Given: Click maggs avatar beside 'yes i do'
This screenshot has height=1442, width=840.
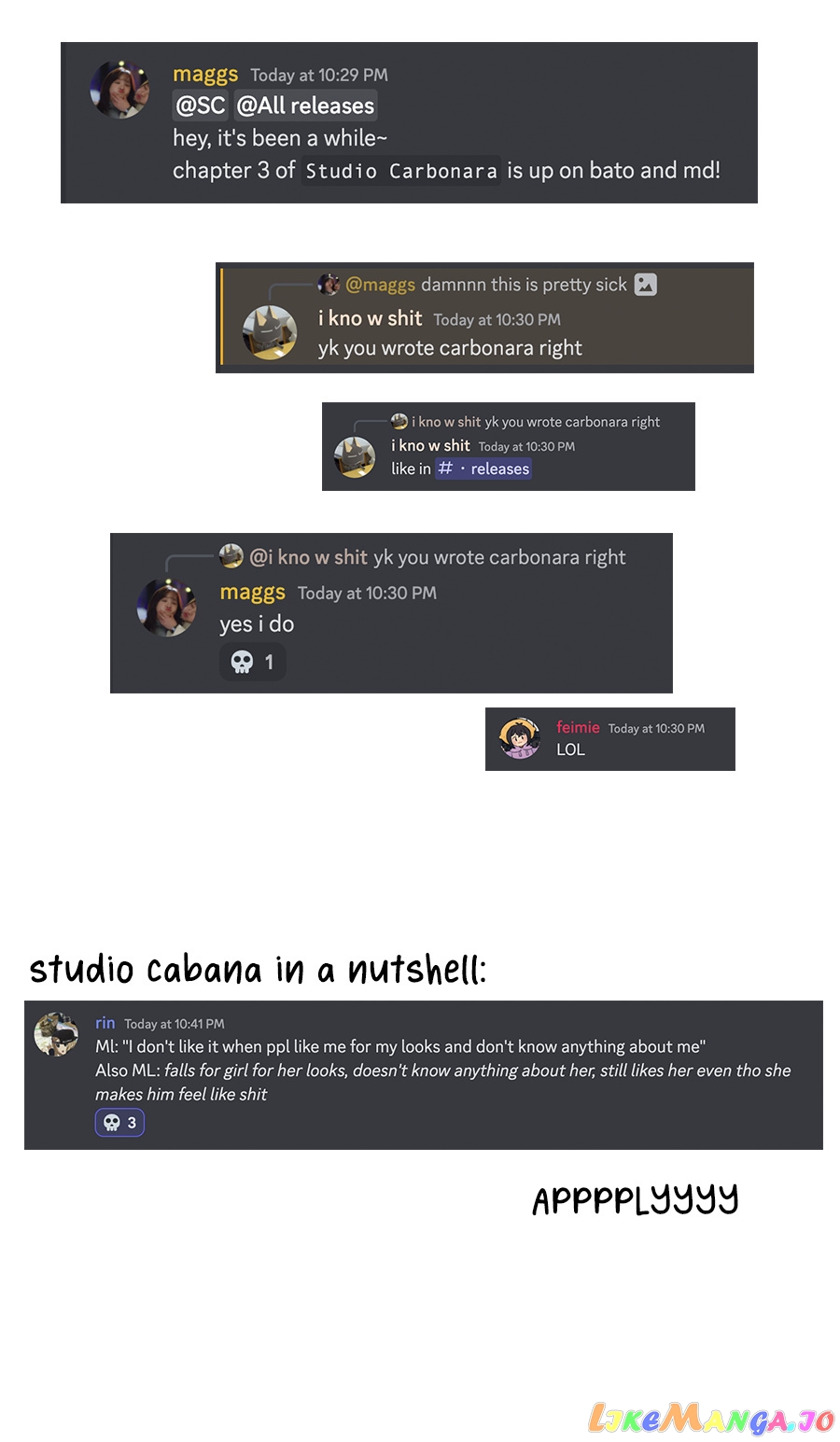Looking at the screenshot, I should [166, 607].
